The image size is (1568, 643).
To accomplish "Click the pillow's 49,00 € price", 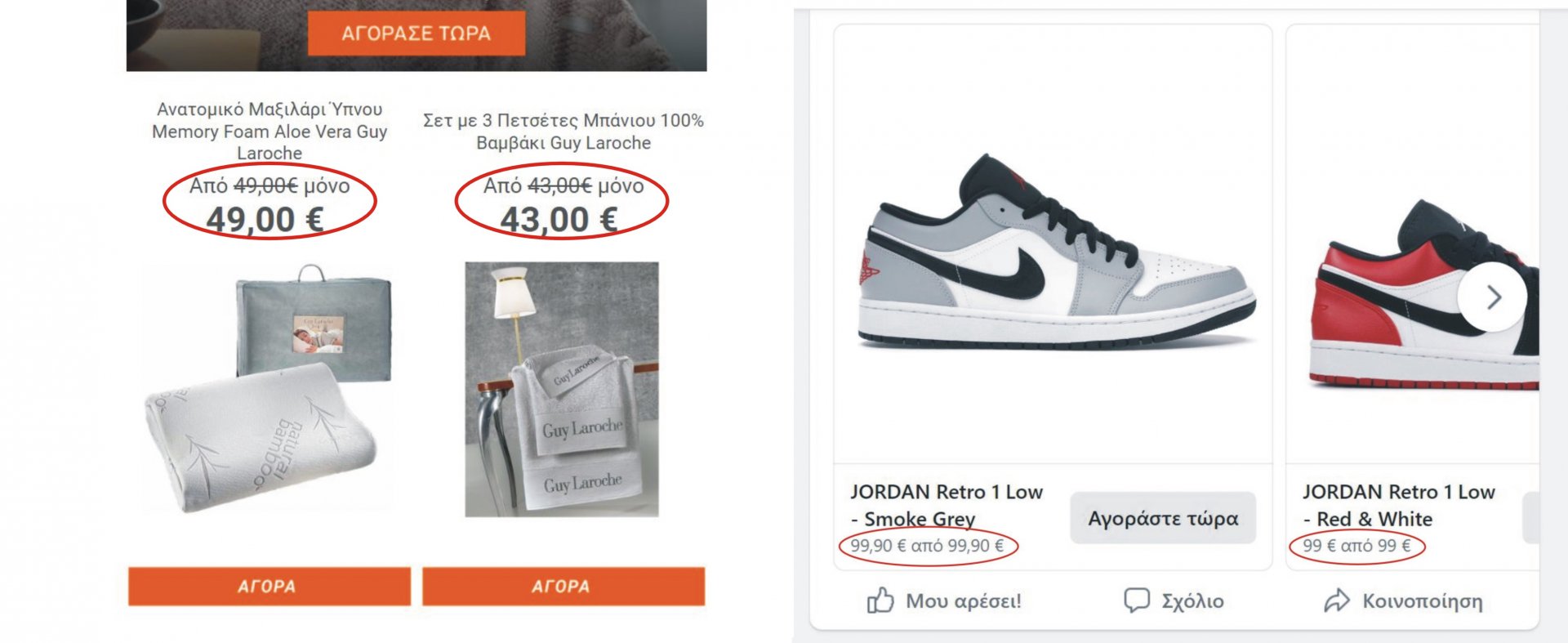I will [265, 220].
